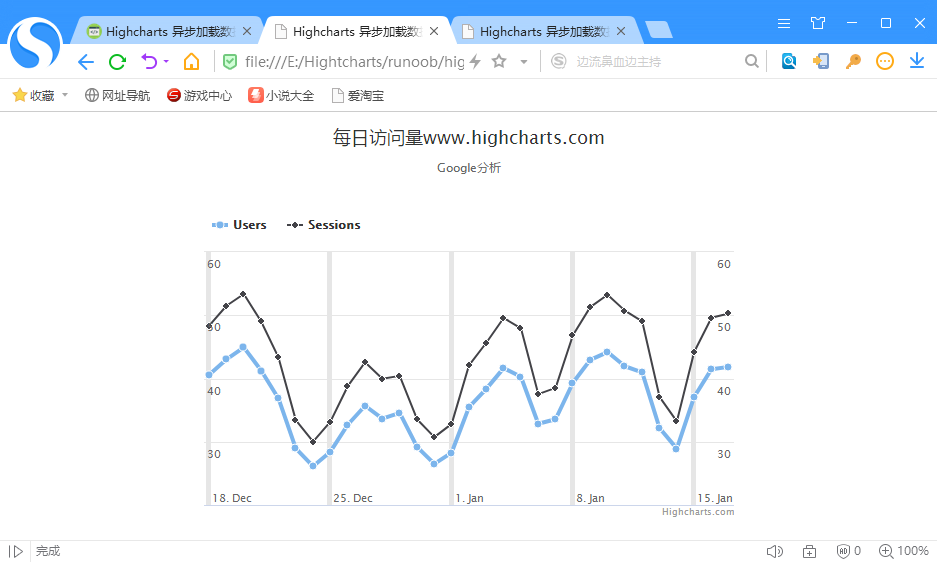Click the status bar toolbox icon

(809, 551)
